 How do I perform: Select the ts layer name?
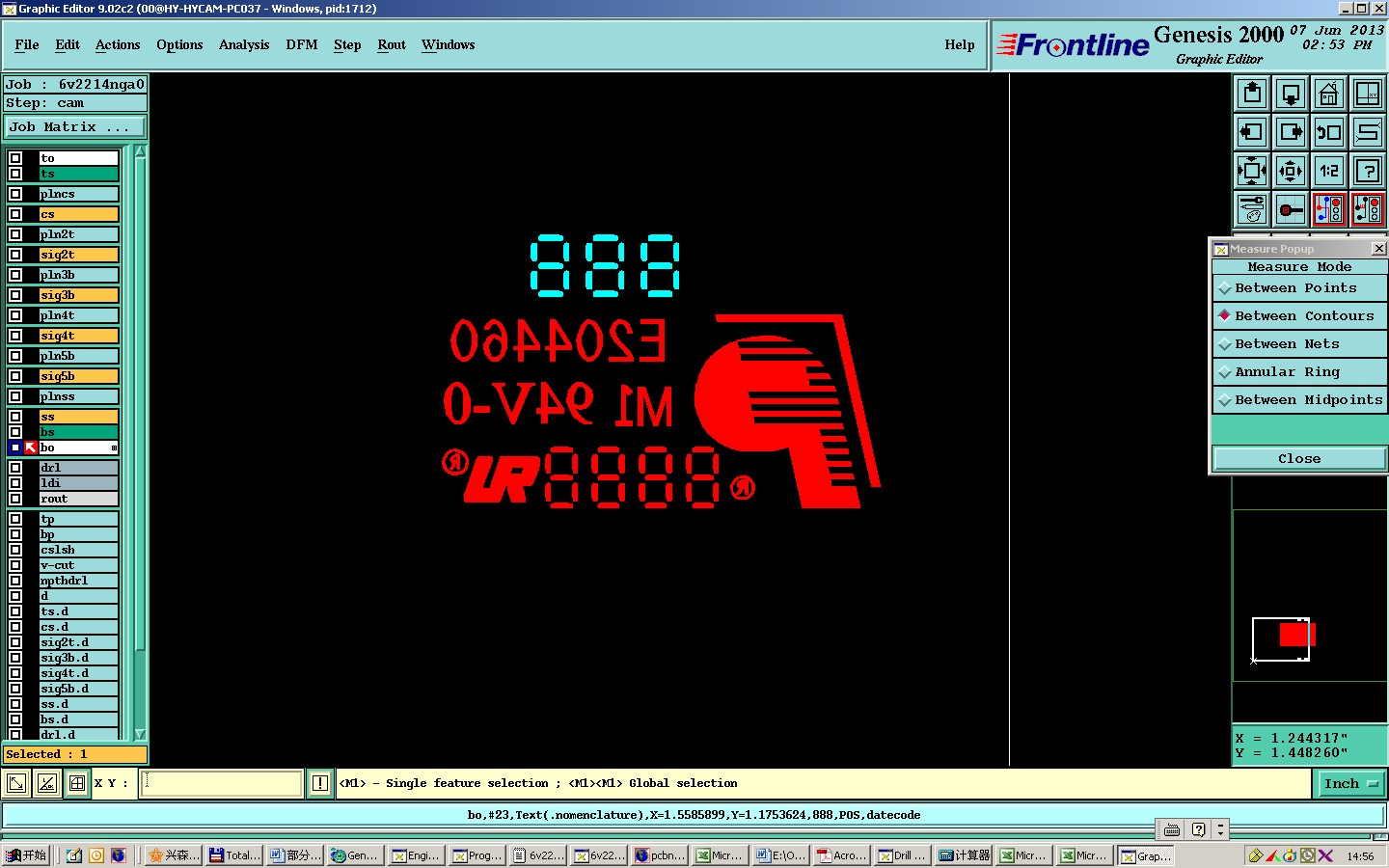coord(78,174)
